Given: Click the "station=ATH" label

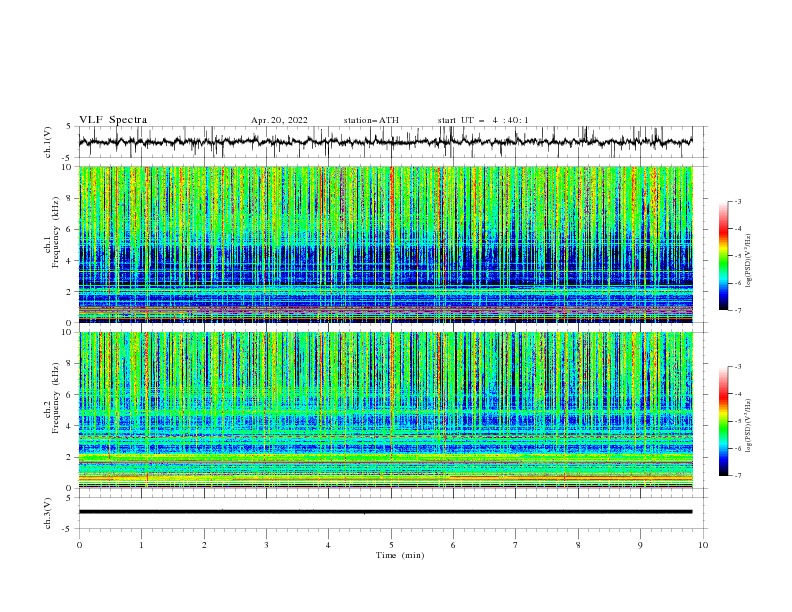Looking at the screenshot, I should (371, 120).
